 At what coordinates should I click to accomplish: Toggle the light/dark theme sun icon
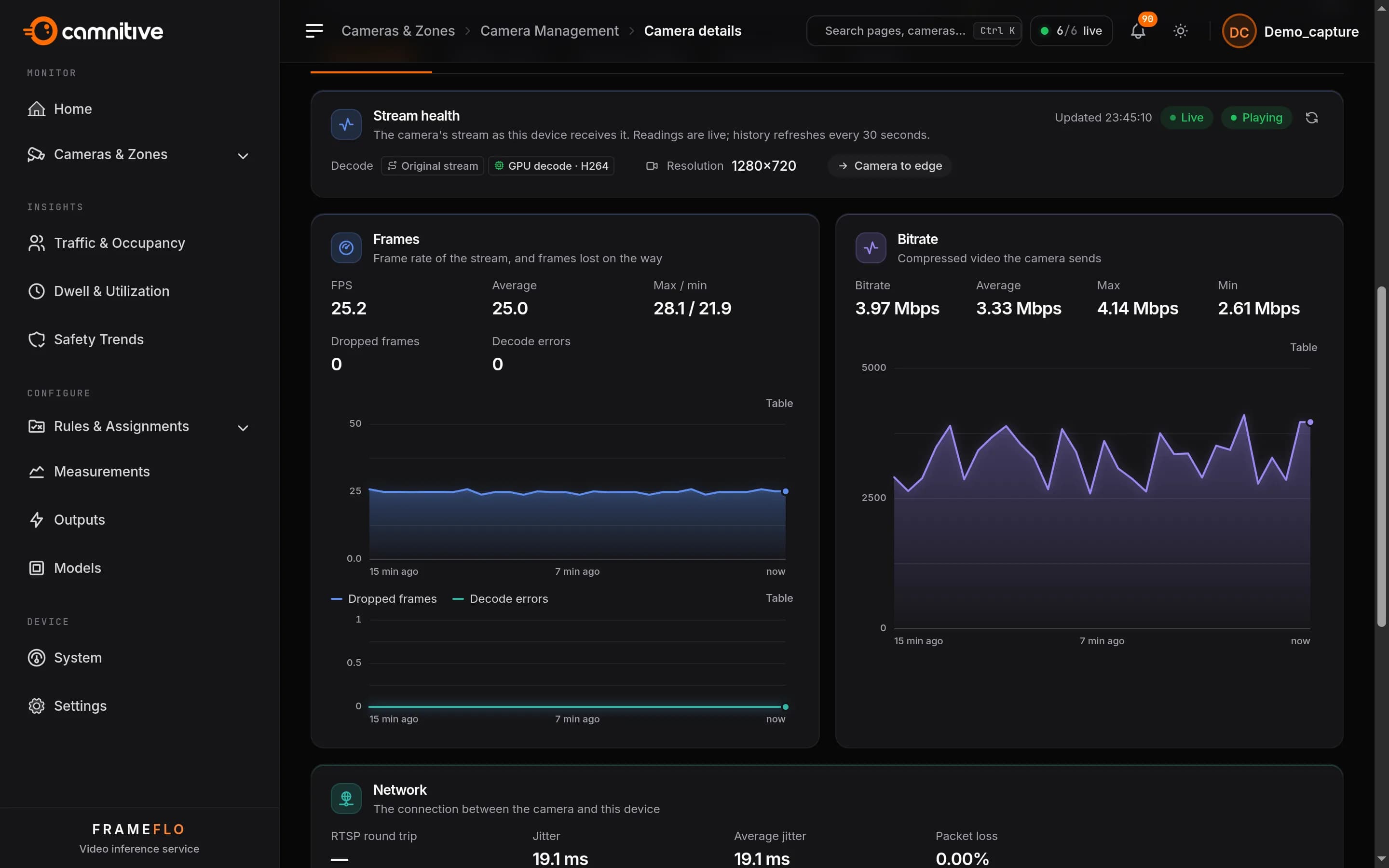point(1180,31)
